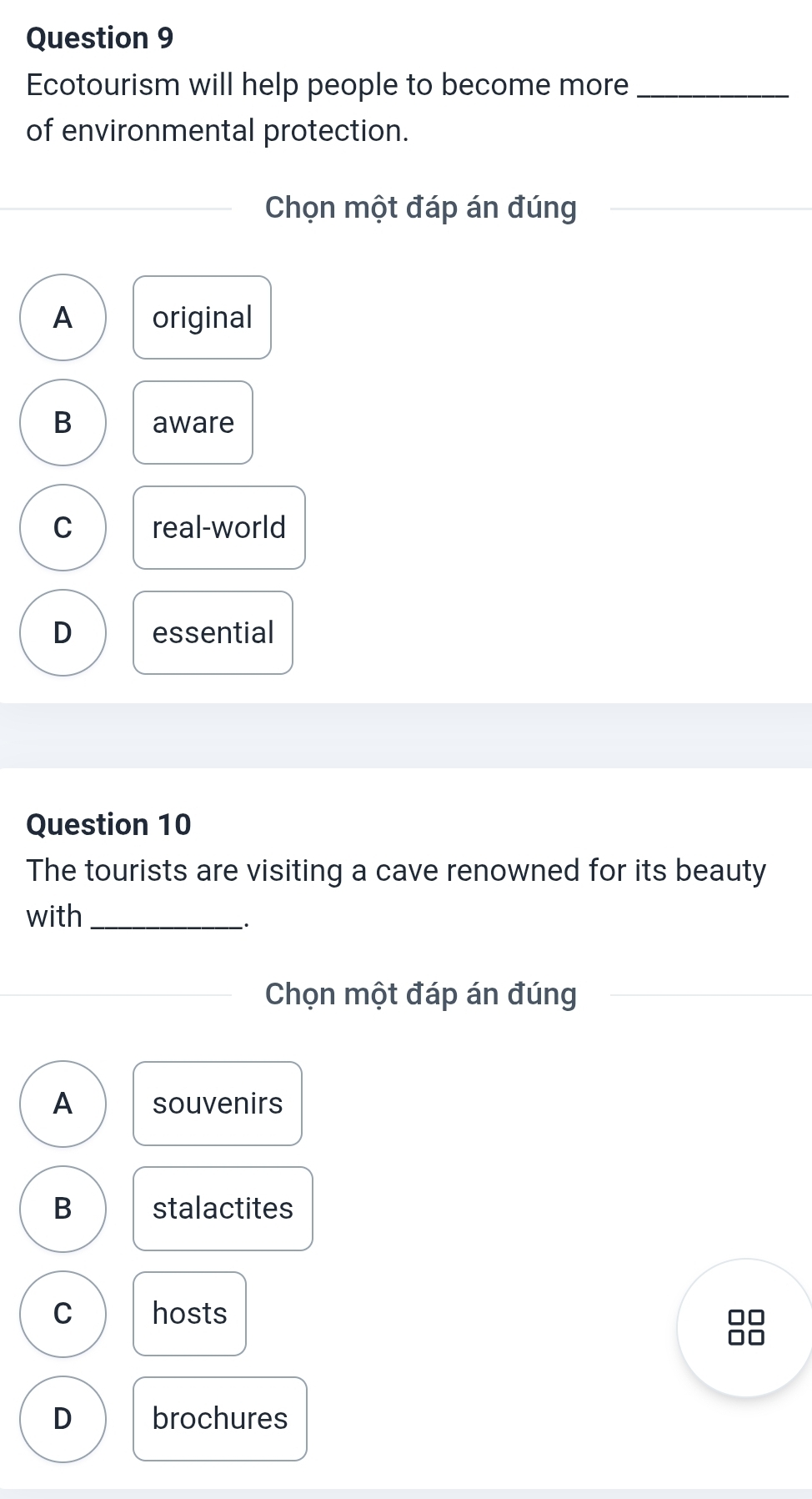Choose the answer "brochures"
The image size is (812, 1499).
[x=219, y=1419]
